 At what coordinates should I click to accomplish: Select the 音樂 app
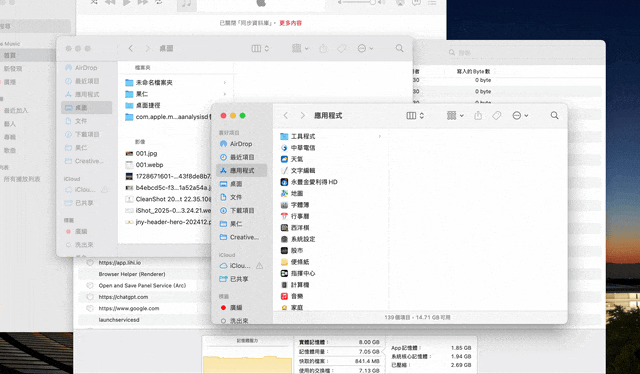click(x=292, y=296)
